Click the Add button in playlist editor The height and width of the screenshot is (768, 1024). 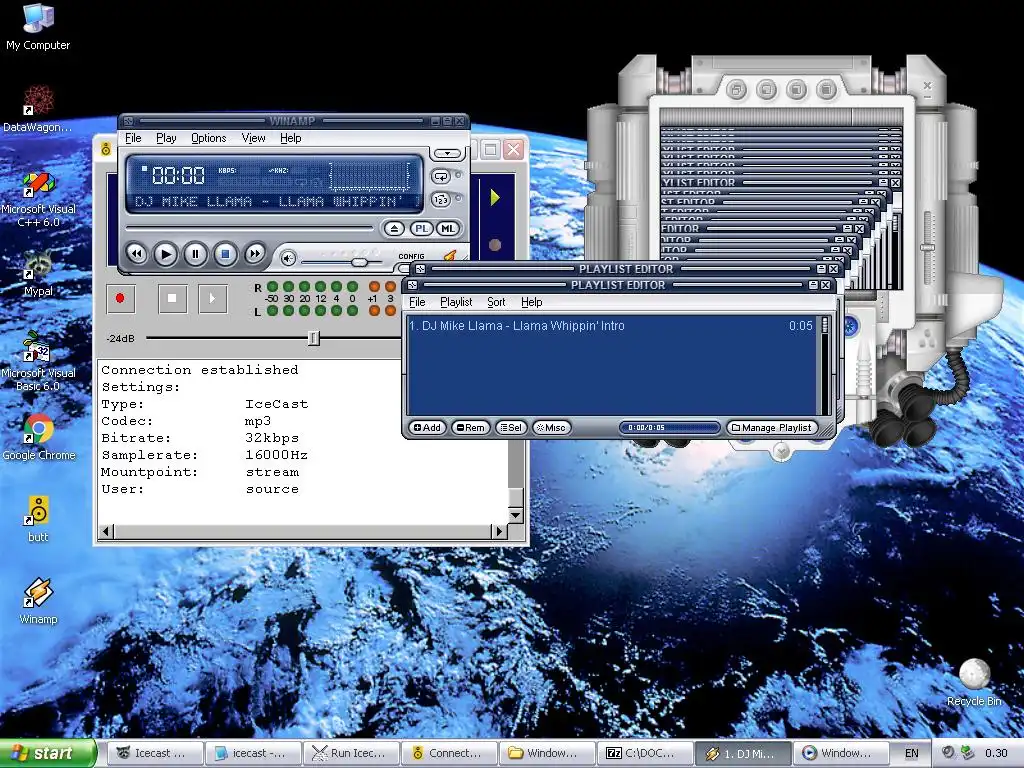427,428
